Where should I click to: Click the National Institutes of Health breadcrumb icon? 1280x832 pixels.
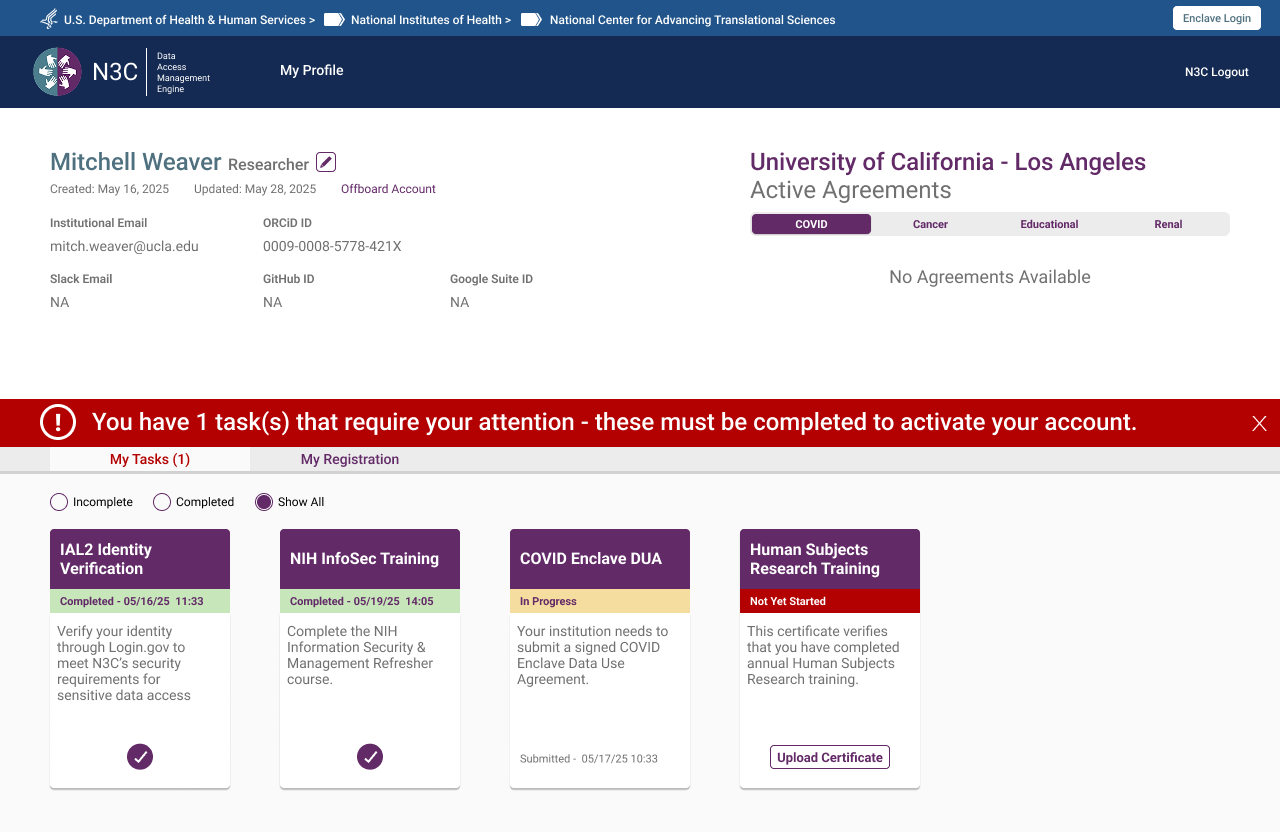333,19
